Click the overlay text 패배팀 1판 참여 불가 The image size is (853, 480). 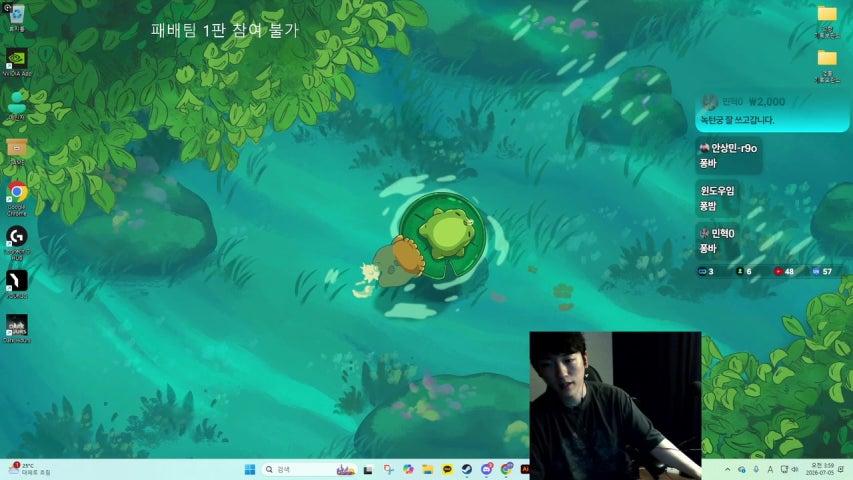point(225,30)
